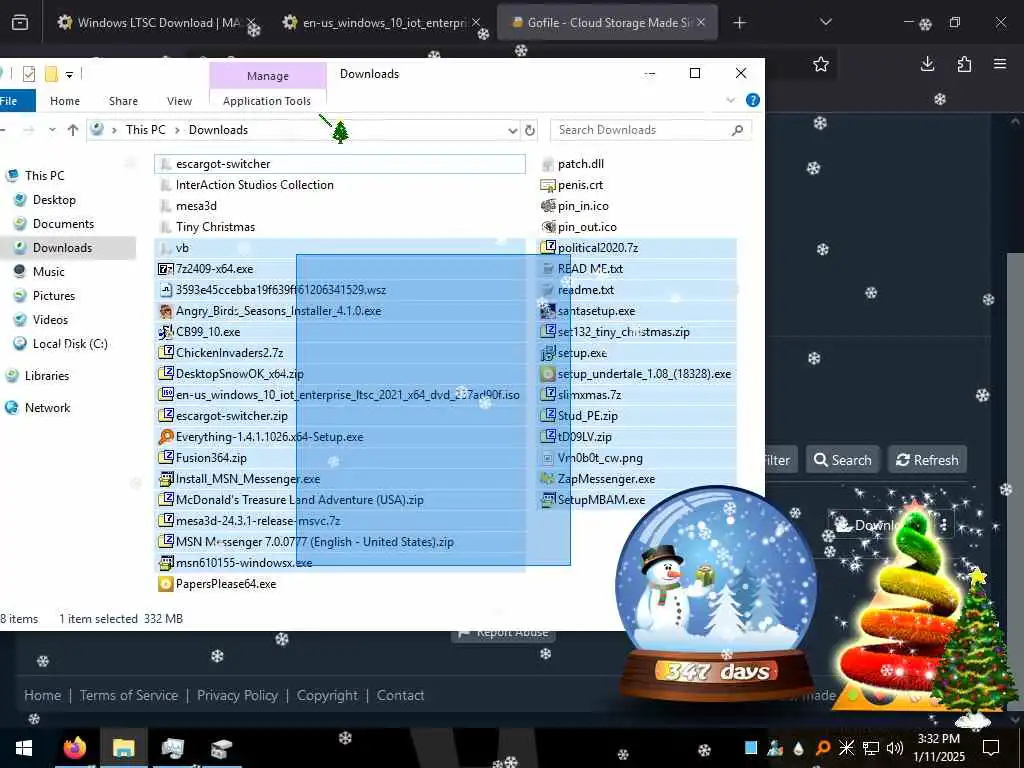Open the Contact footer link

click(x=400, y=696)
